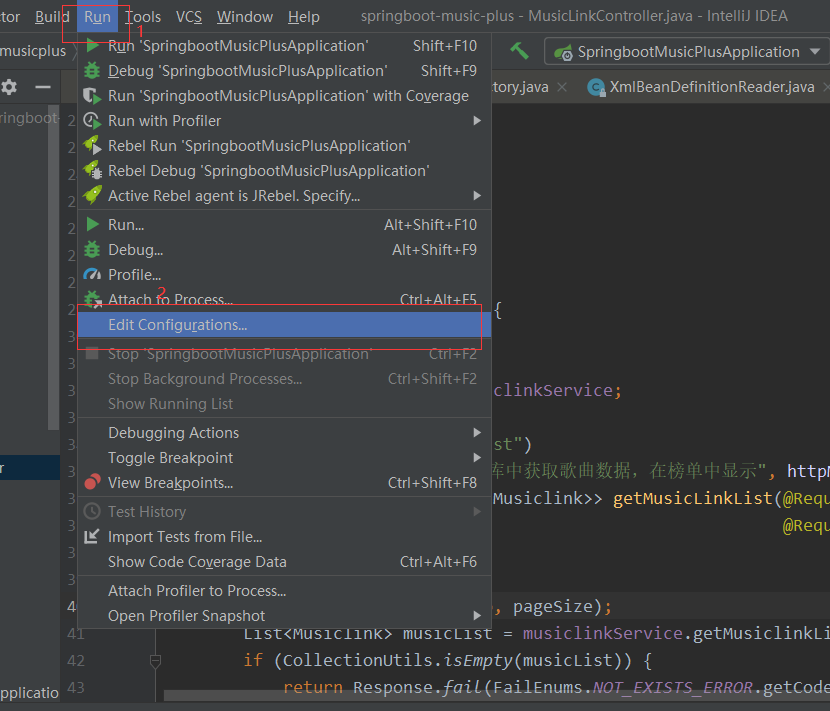The height and width of the screenshot is (711, 830).
Task: Click NOT_EXISTS_ERROR constant on line 43
Action: (x=672, y=688)
